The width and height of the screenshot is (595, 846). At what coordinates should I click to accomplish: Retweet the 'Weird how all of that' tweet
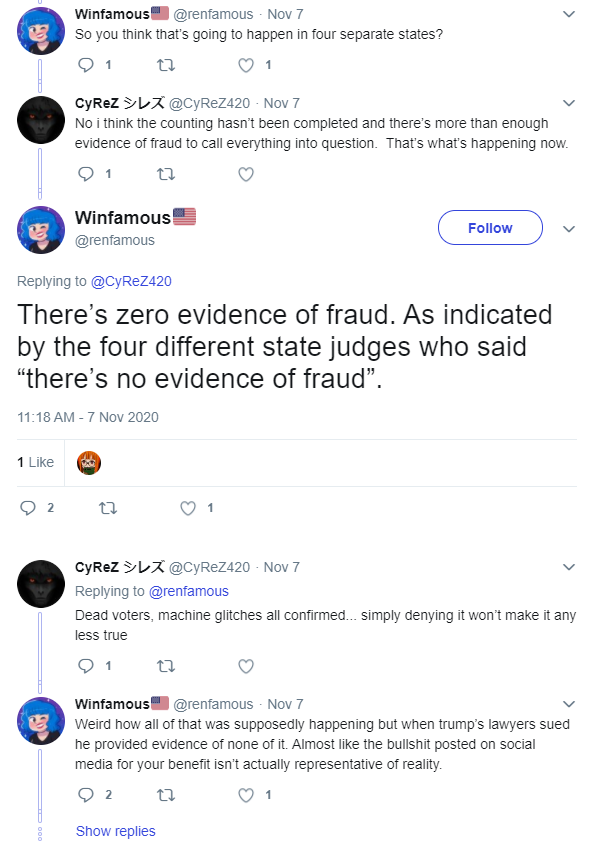[166, 795]
